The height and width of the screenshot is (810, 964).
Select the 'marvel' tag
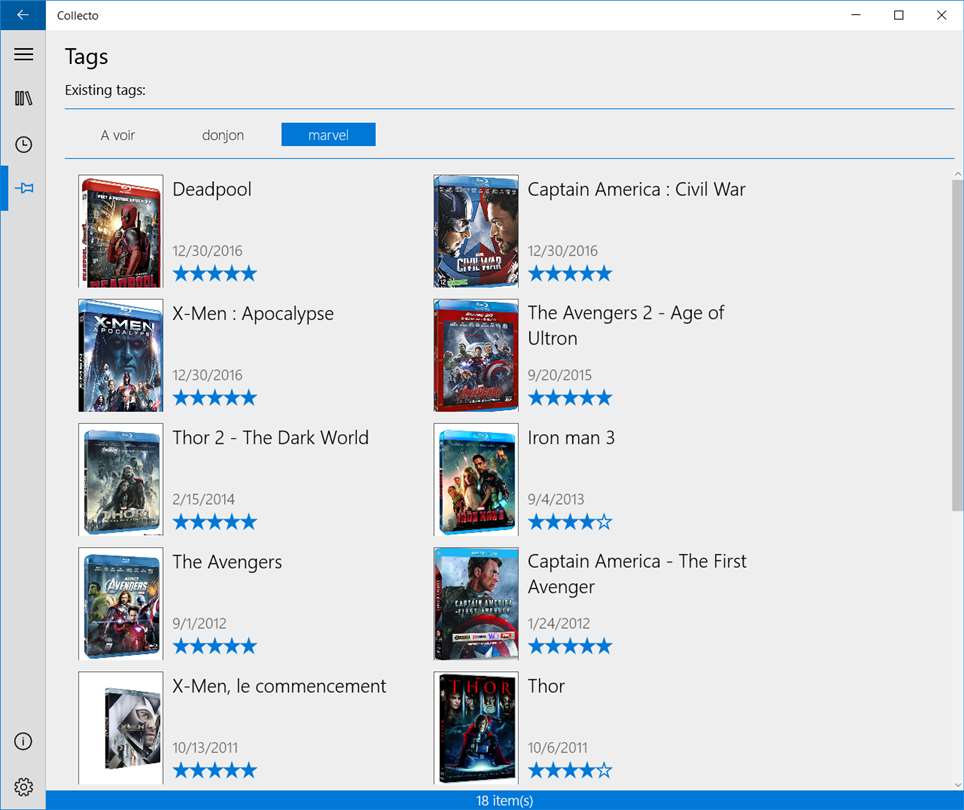[328, 135]
